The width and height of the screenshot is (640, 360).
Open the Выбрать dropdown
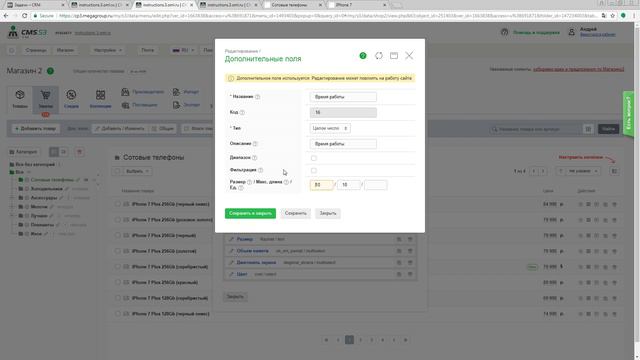[137, 171]
